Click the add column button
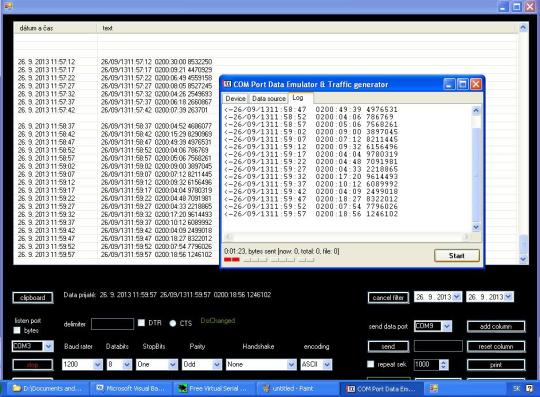Screen dimensions: 540x397 tap(496, 326)
